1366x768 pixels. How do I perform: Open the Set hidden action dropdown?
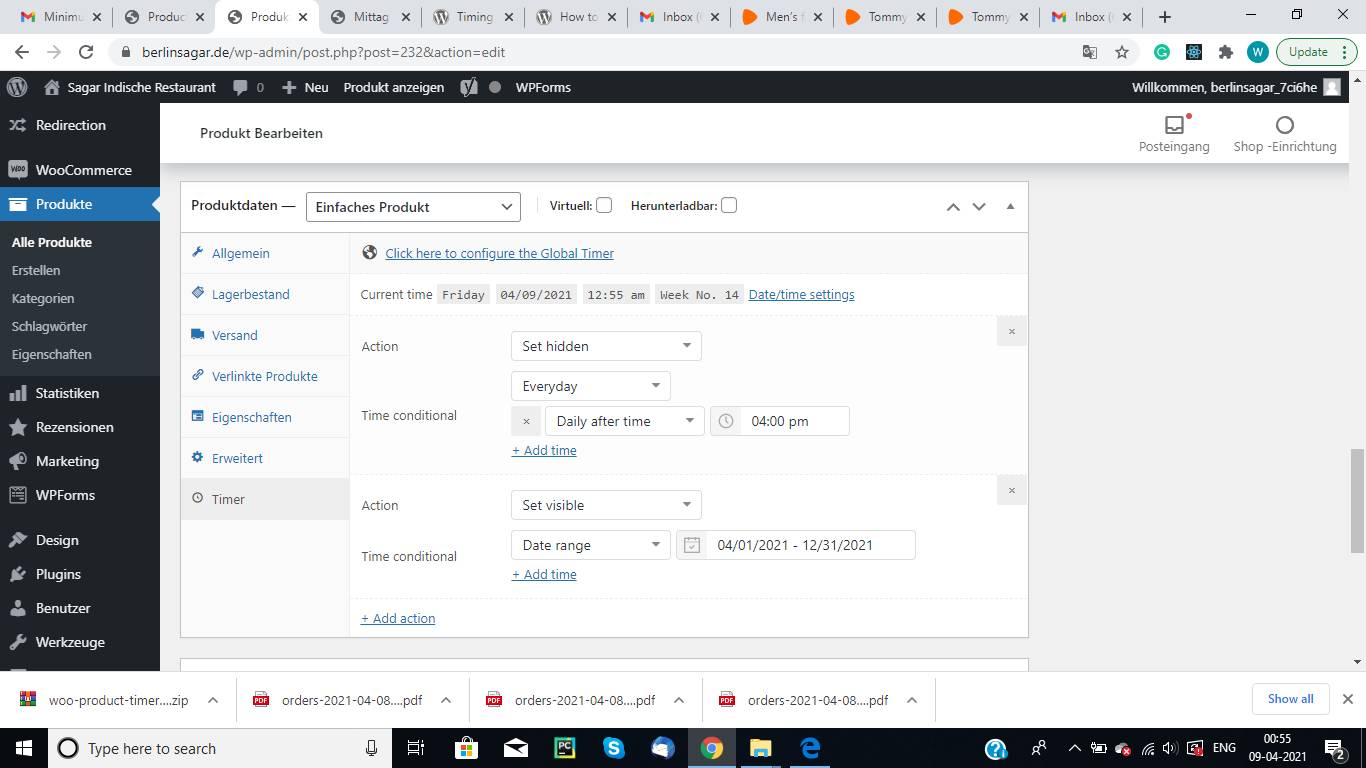pos(606,346)
